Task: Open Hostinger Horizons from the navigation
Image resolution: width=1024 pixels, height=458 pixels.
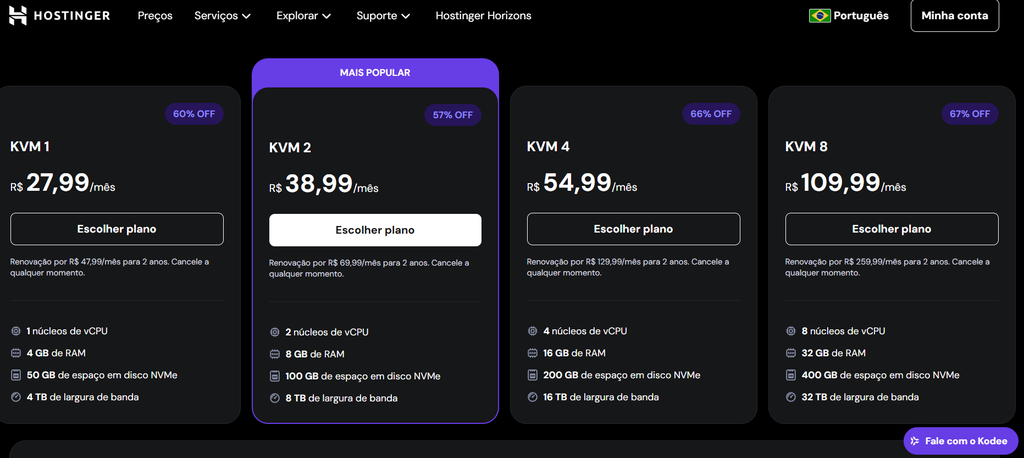Action: (x=483, y=16)
